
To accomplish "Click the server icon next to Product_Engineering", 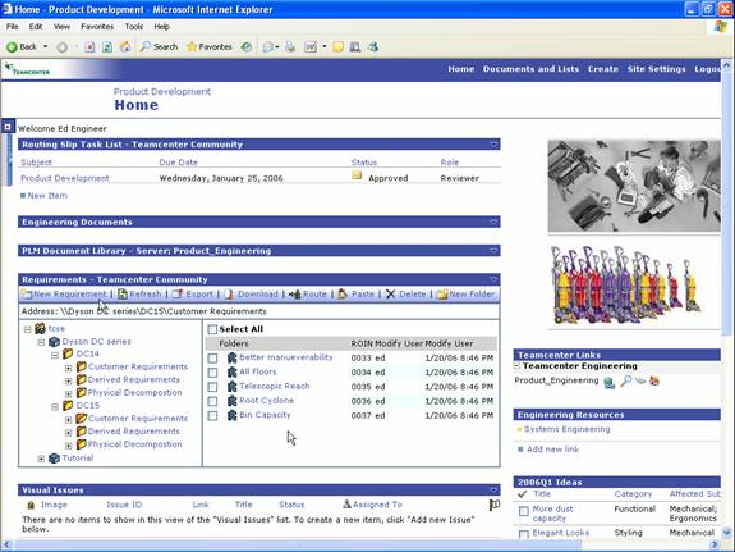I will pos(609,382).
